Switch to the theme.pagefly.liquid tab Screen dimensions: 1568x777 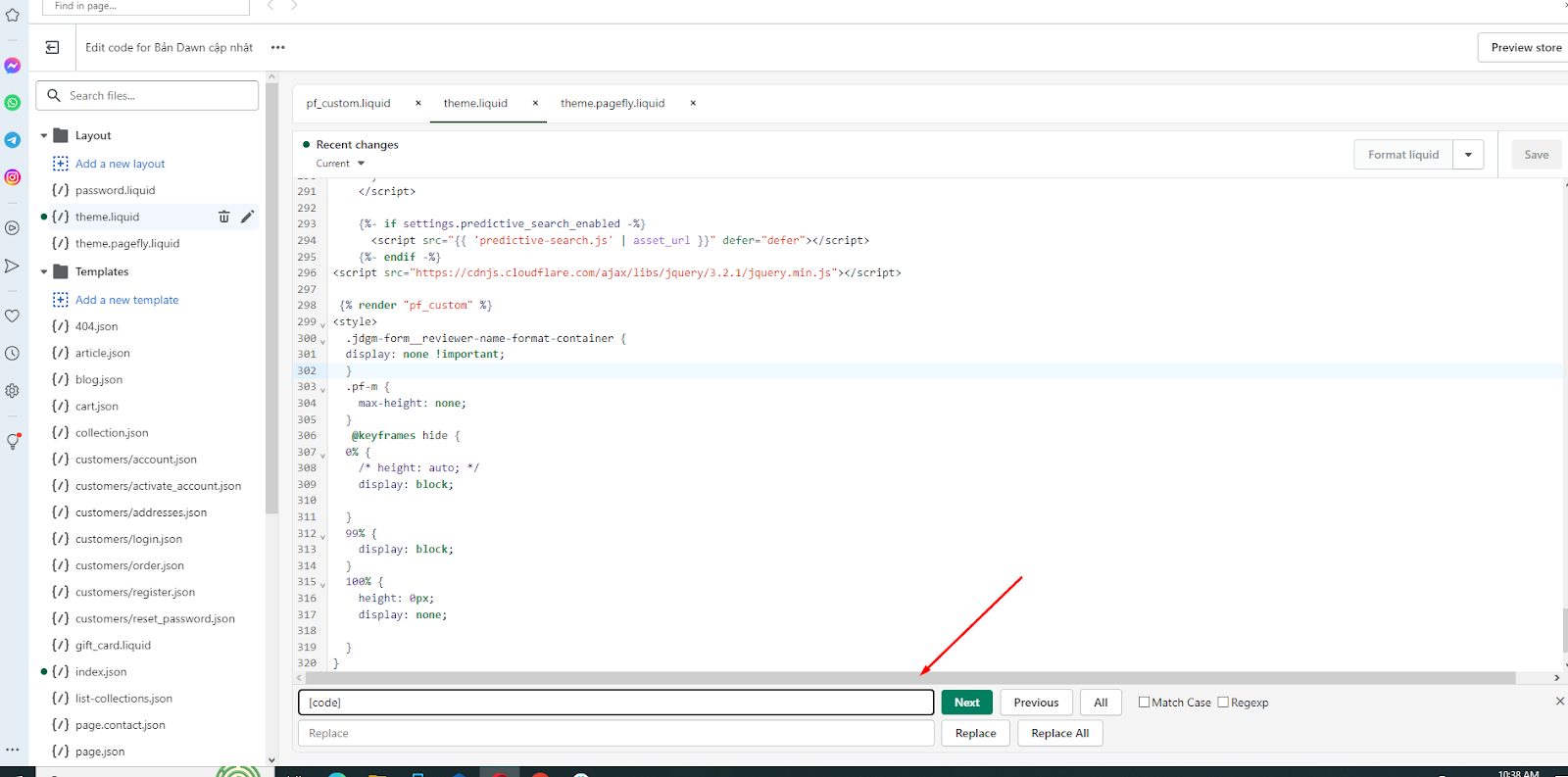click(x=612, y=103)
